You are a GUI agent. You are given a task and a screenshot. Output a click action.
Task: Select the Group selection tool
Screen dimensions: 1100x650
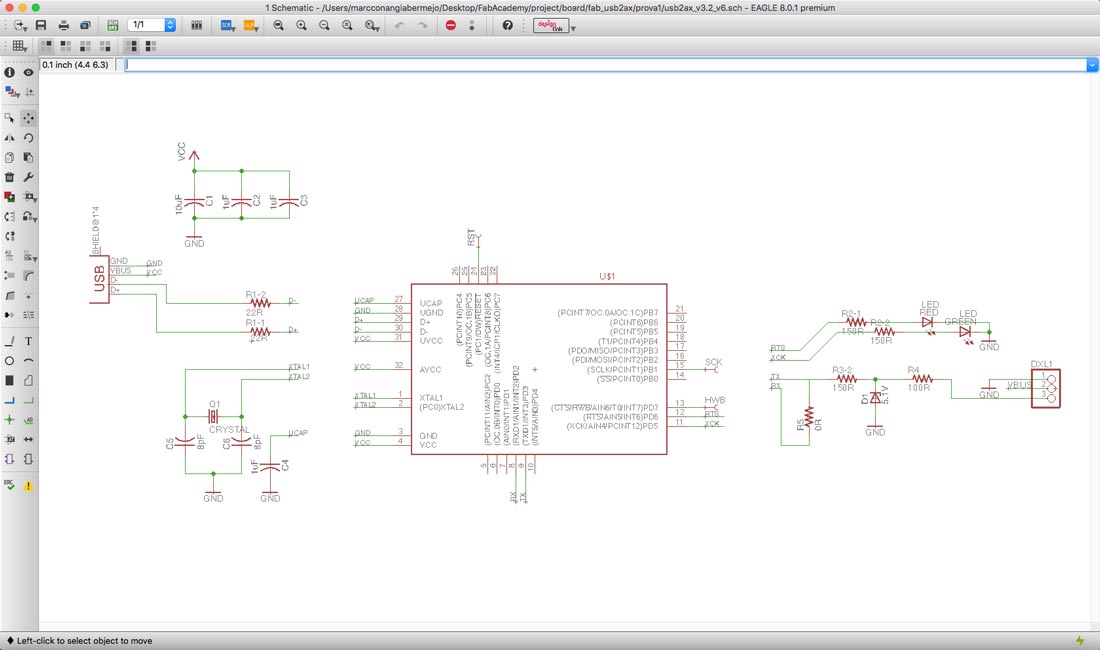tap(10, 118)
